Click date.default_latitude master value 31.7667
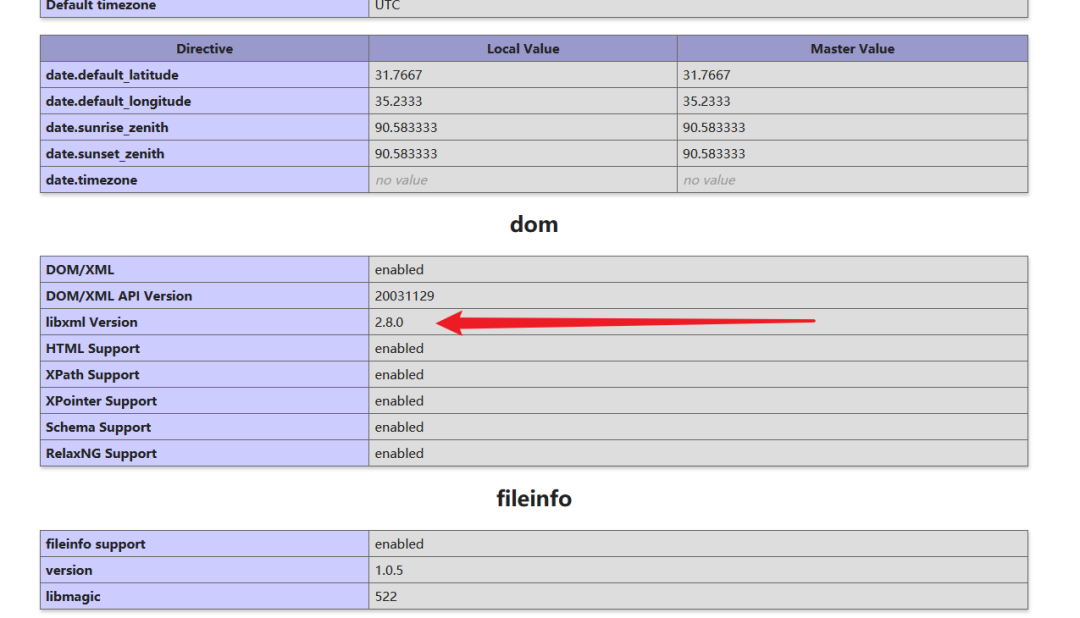 coord(706,75)
